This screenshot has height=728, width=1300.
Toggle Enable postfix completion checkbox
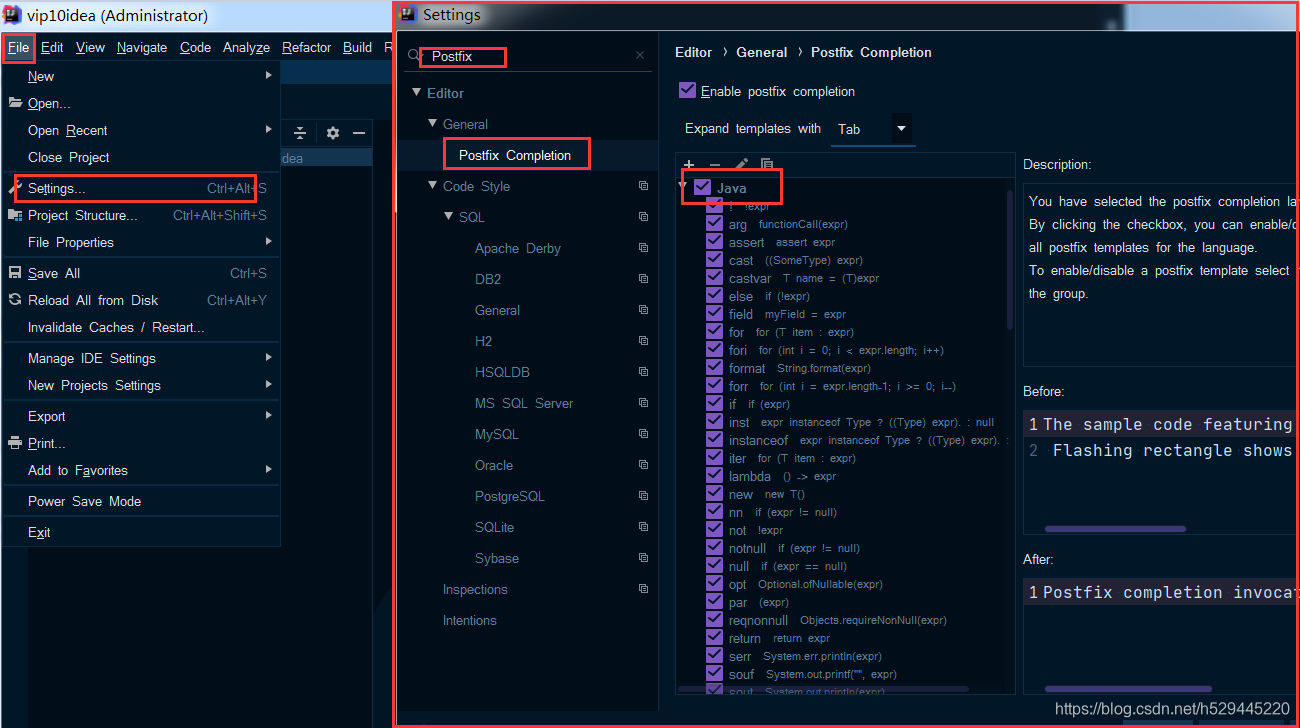click(x=687, y=90)
